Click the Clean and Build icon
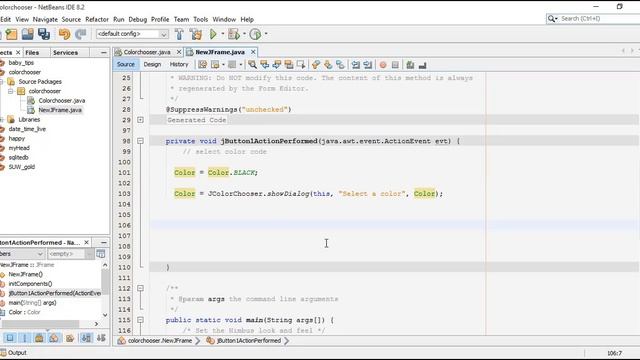Image resolution: width=640 pixels, height=360 pixels. pos(196,34)
